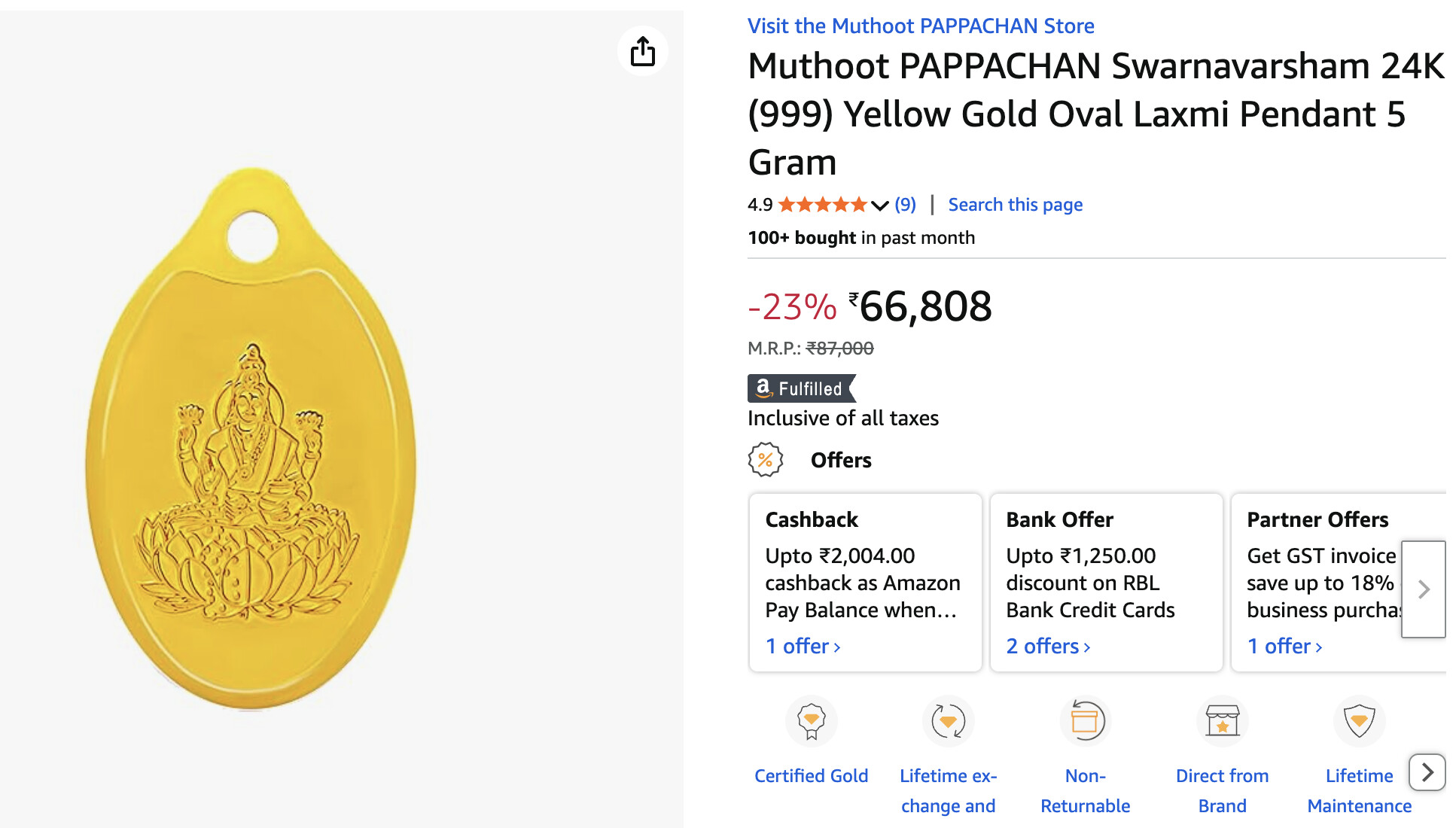Open the 9 ratings count link
This screenshot has height=828, width=1456.
pyautogui.click(x=905, y=205)
